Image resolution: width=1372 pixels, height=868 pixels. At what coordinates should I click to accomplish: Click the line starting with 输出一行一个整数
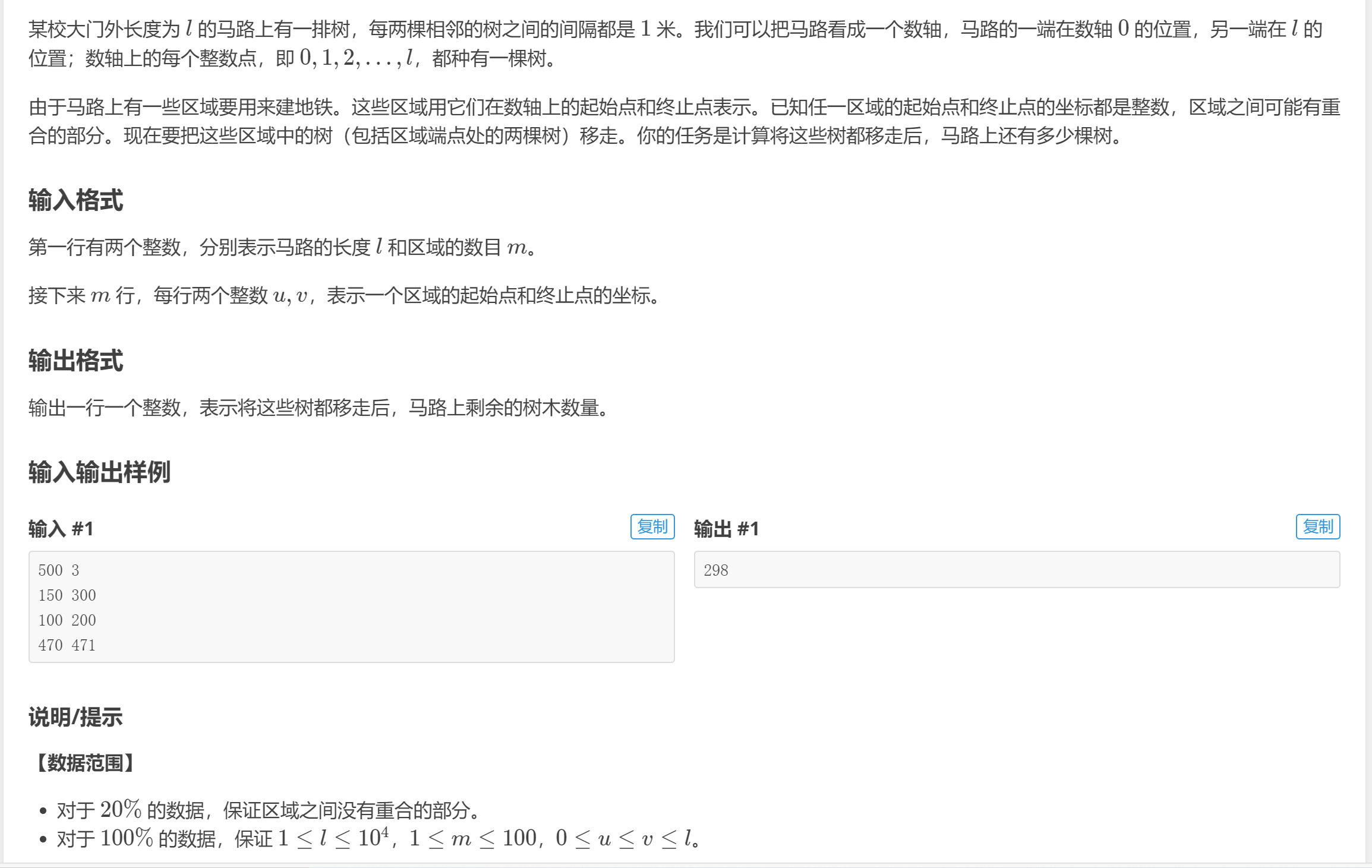click(x=319, y=408)
